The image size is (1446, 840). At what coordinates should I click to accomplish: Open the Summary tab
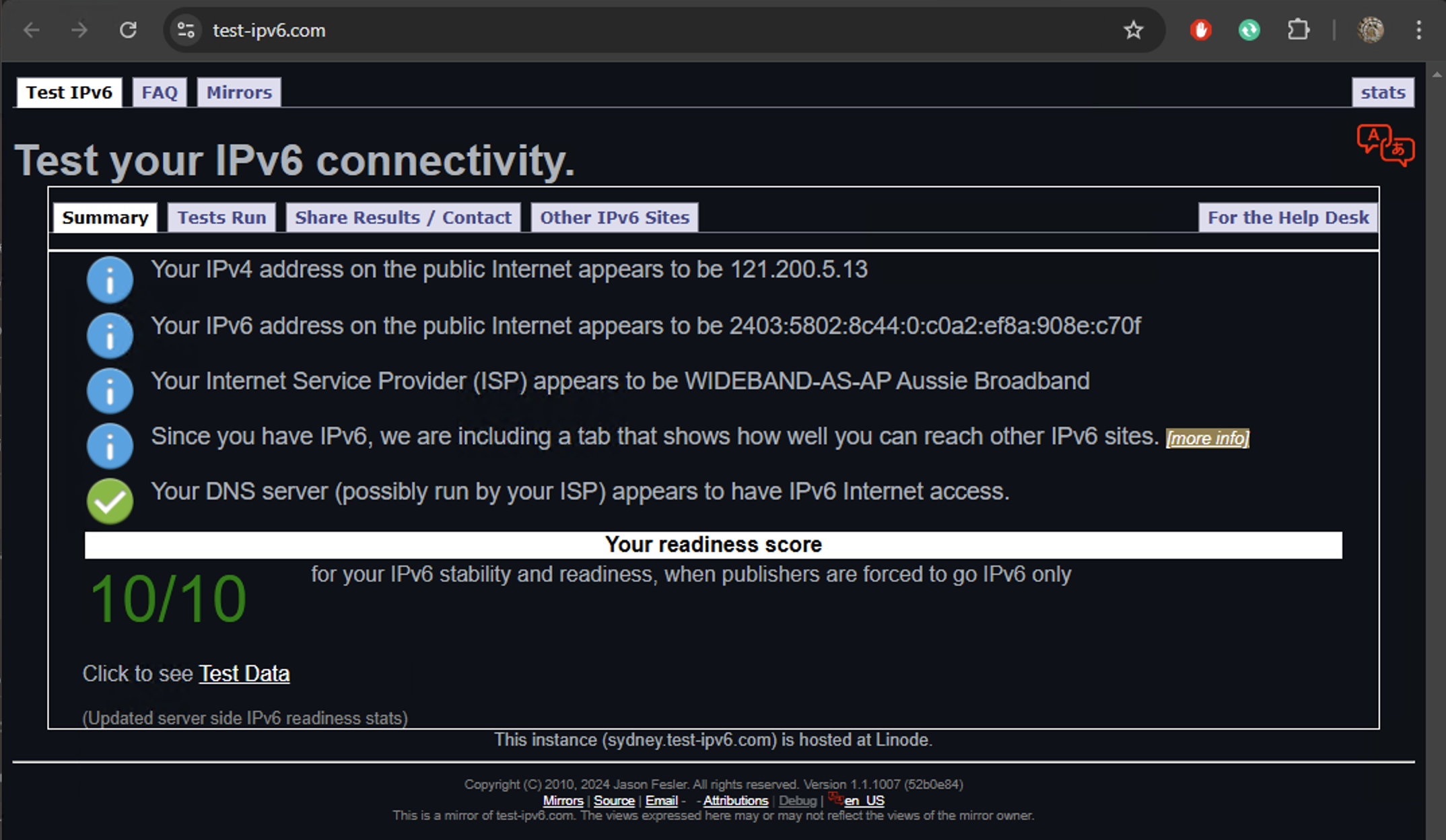(105, 217)
